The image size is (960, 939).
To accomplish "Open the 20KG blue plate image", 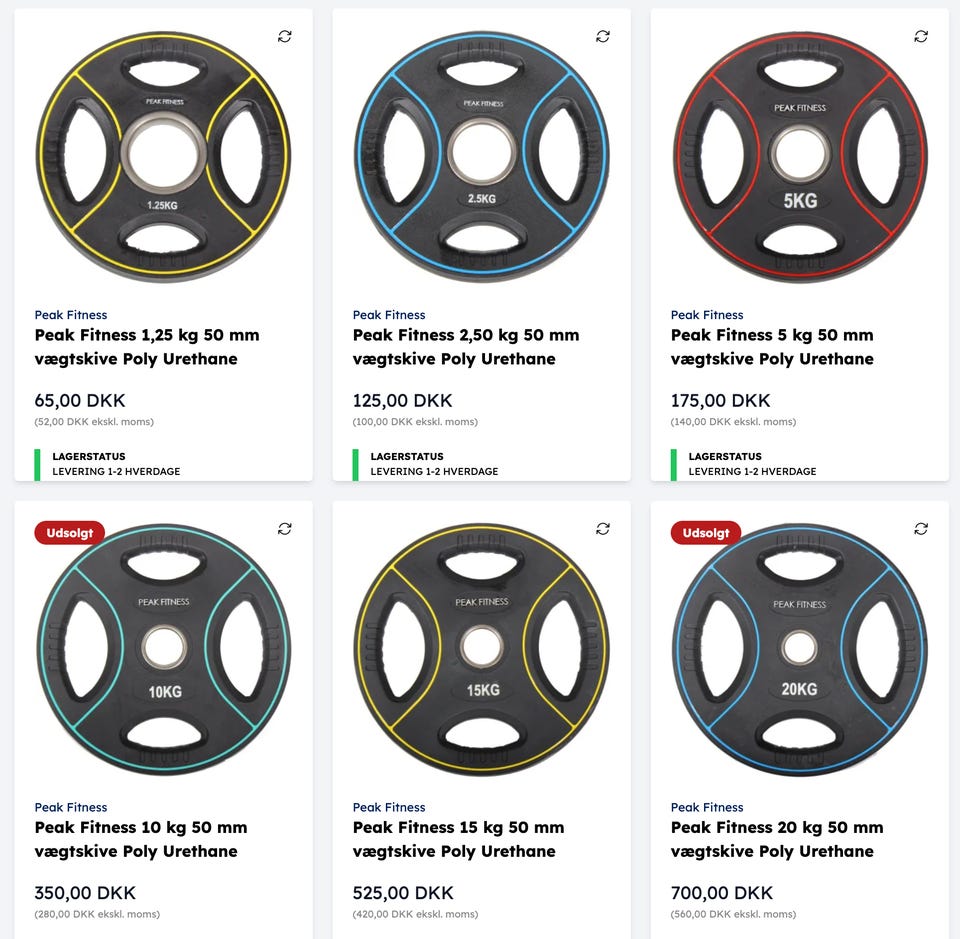I will tap(799, 648).
